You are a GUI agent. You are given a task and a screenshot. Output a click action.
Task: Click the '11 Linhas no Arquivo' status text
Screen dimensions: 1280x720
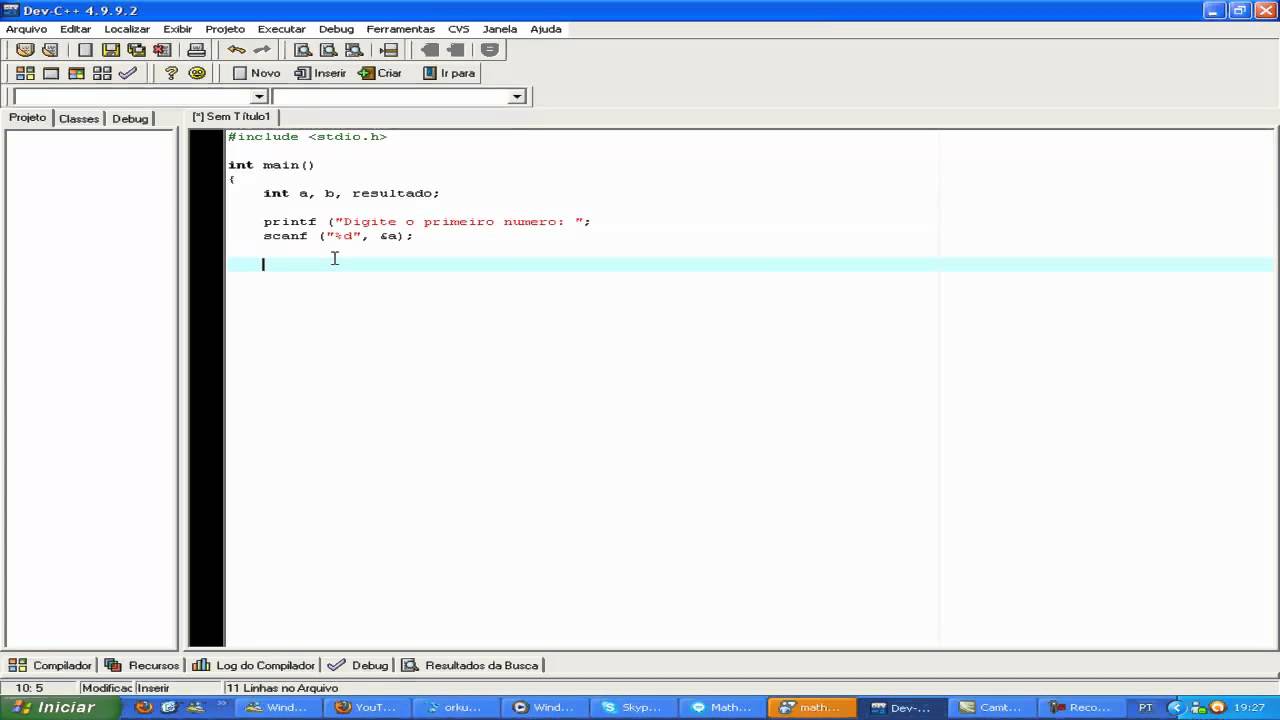tap(282, 688)
